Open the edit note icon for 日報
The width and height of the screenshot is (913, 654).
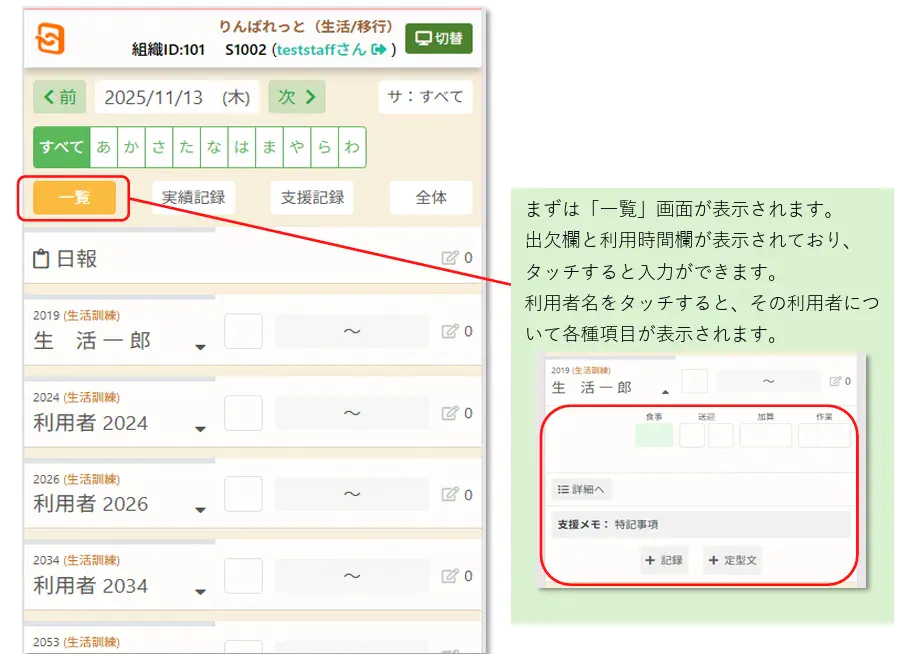coord(450,257)
